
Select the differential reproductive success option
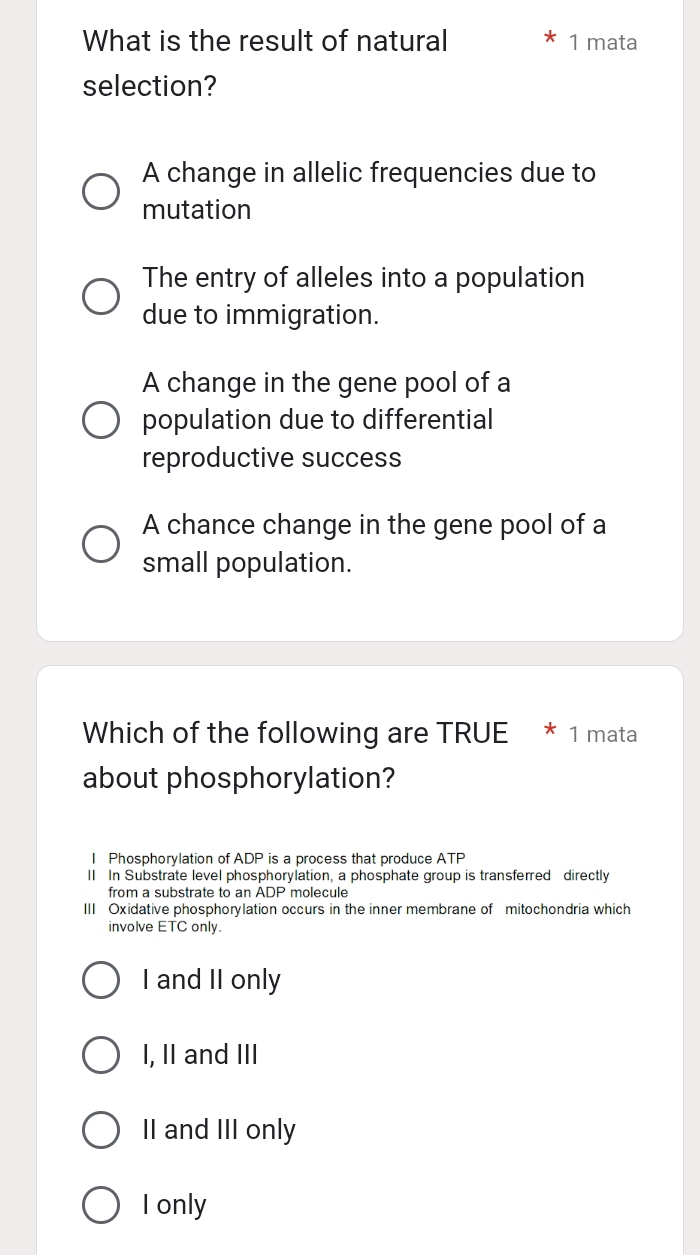coord(100,420)
